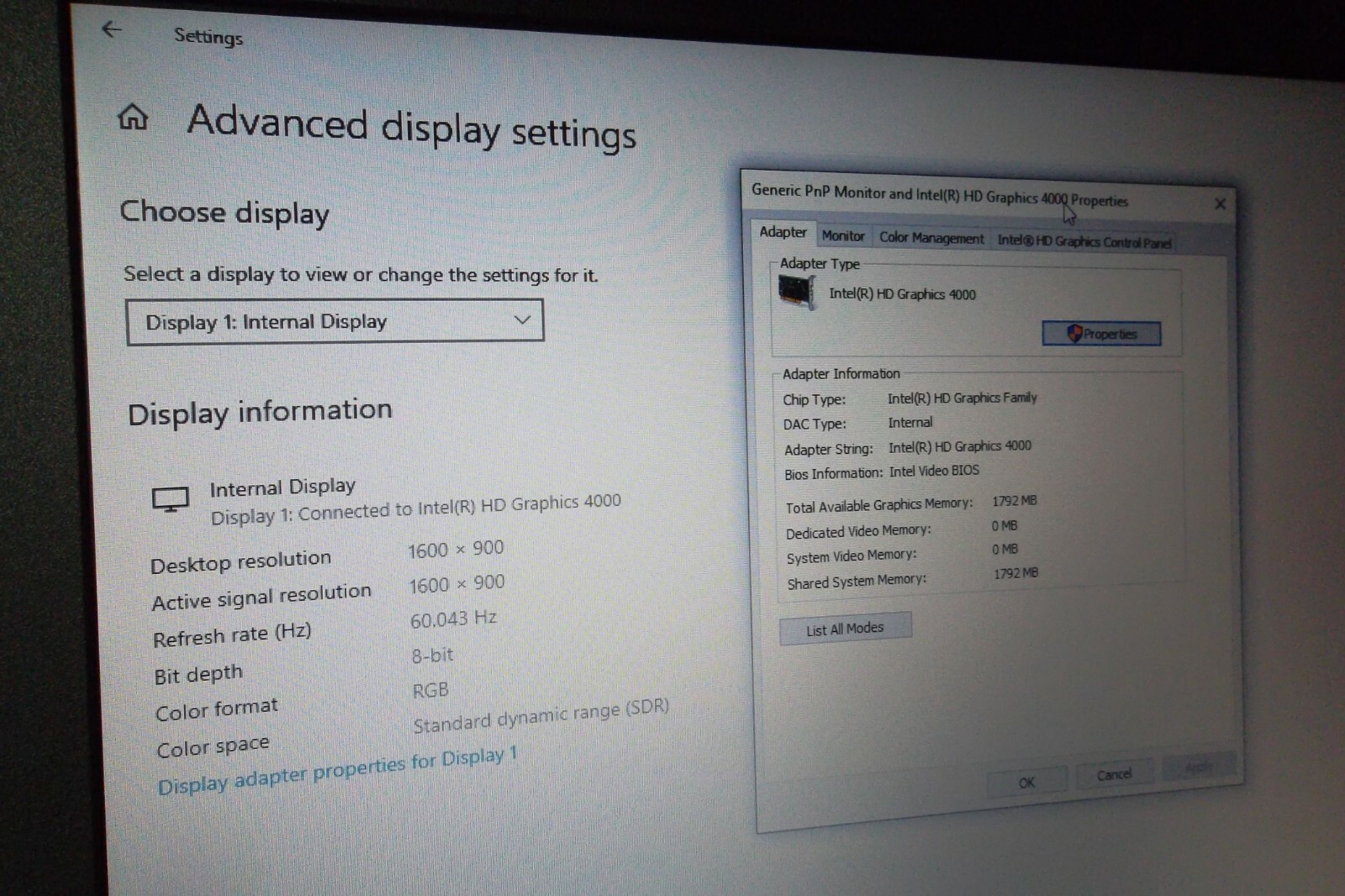Click the Standard dynamic range (SDR) value

click(x=541, y=715)
